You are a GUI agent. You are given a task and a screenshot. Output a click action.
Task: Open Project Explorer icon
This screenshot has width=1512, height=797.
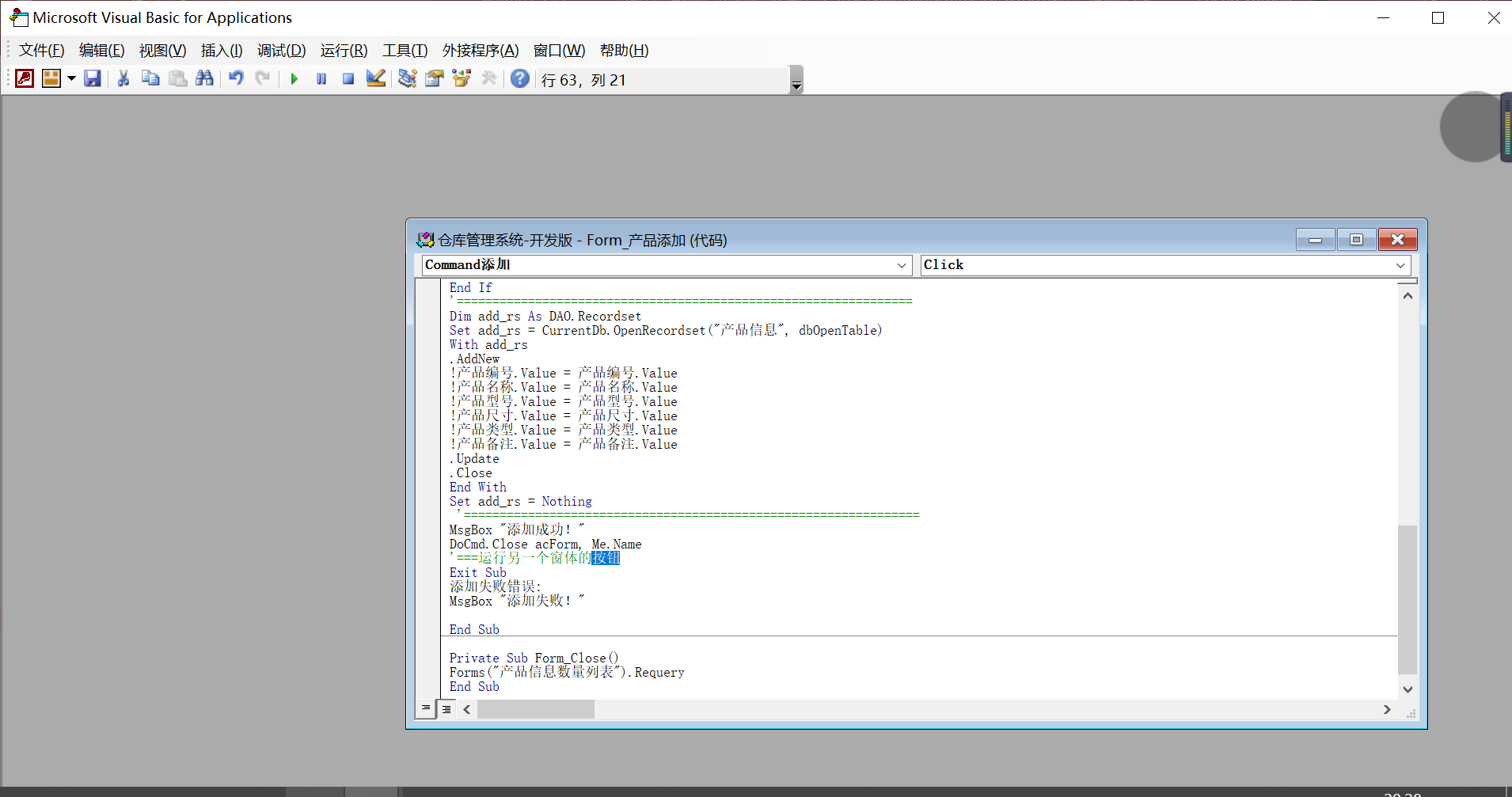point(407,78)
